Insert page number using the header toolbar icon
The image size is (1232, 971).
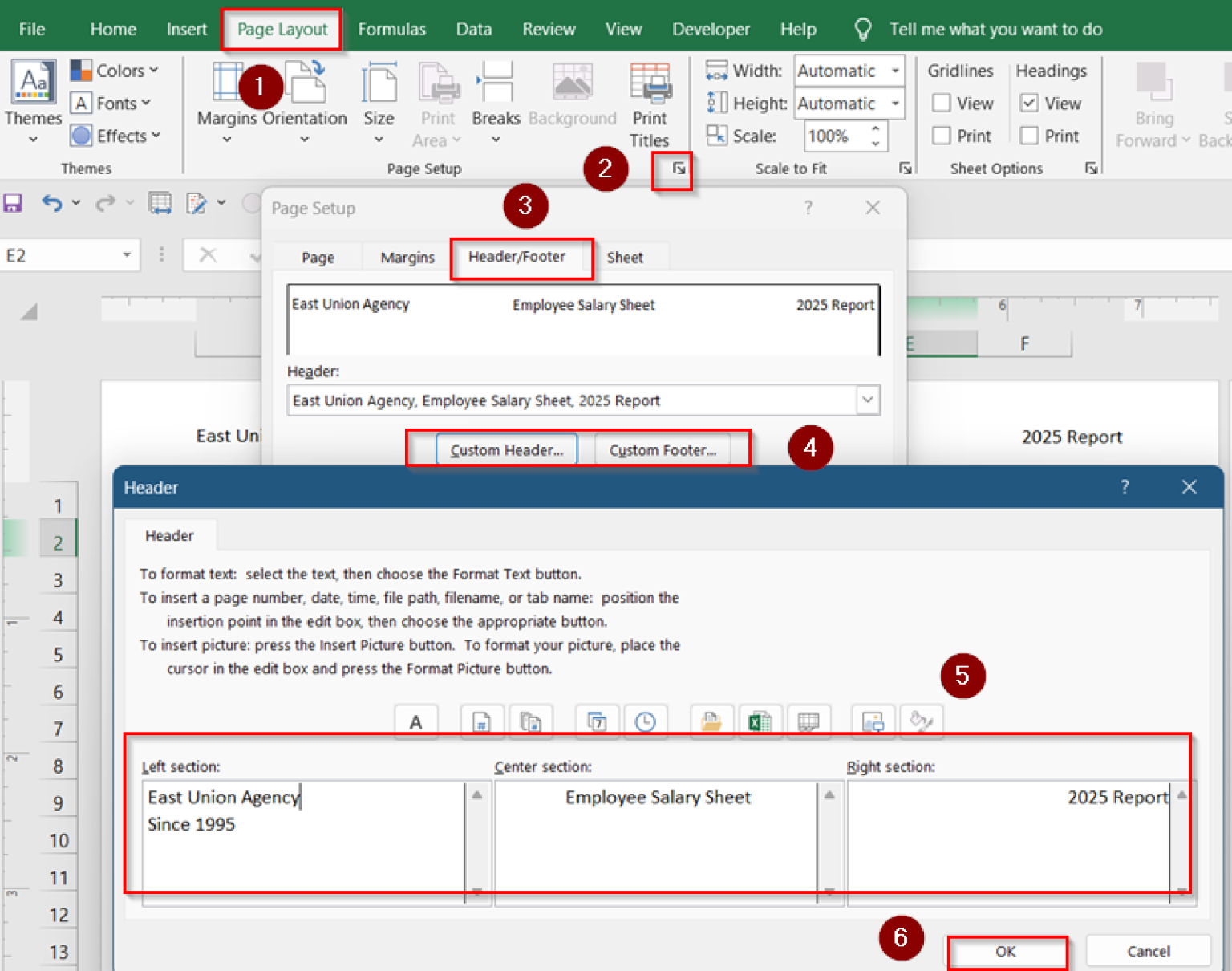click(481, 721)
